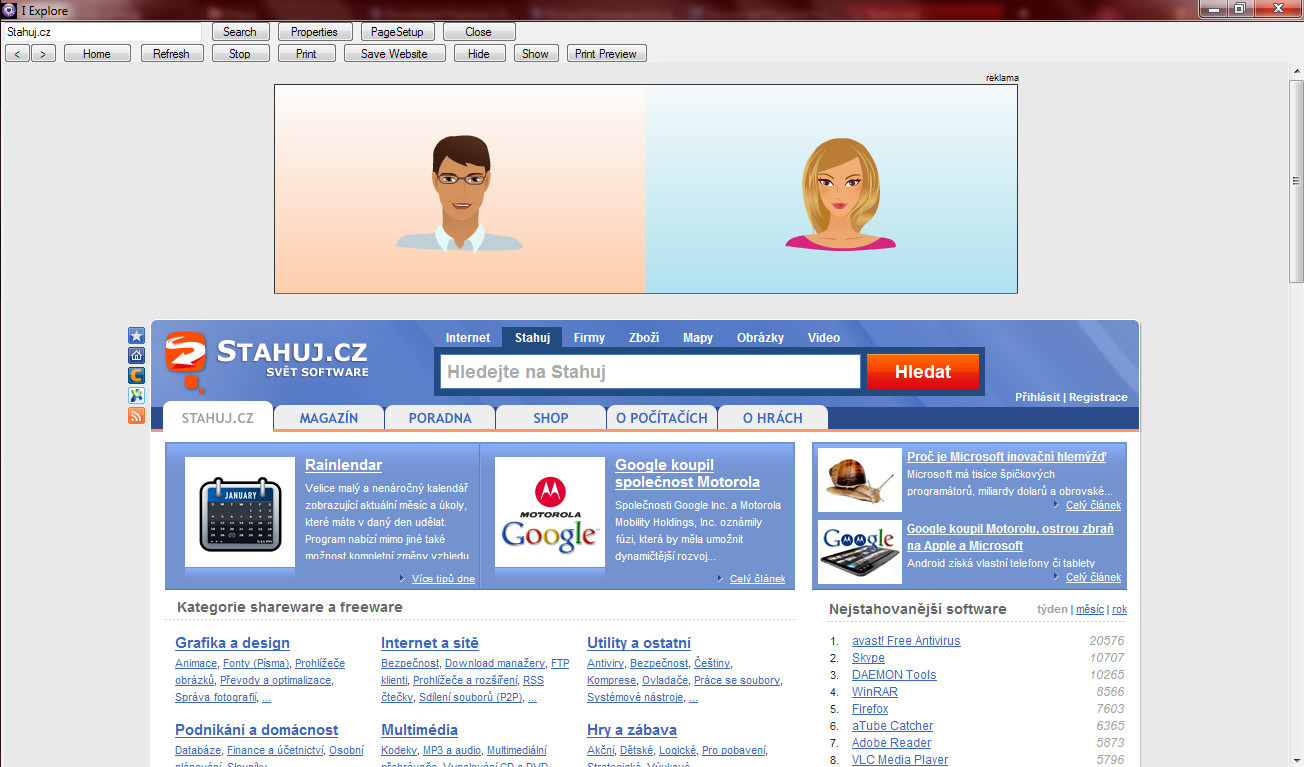Image resolution: width=1304 pixels, height=767 pixels.
Task: Open Google koupil společnost Motorola headline
Action: pyautogui.click(x=688, y=473)
